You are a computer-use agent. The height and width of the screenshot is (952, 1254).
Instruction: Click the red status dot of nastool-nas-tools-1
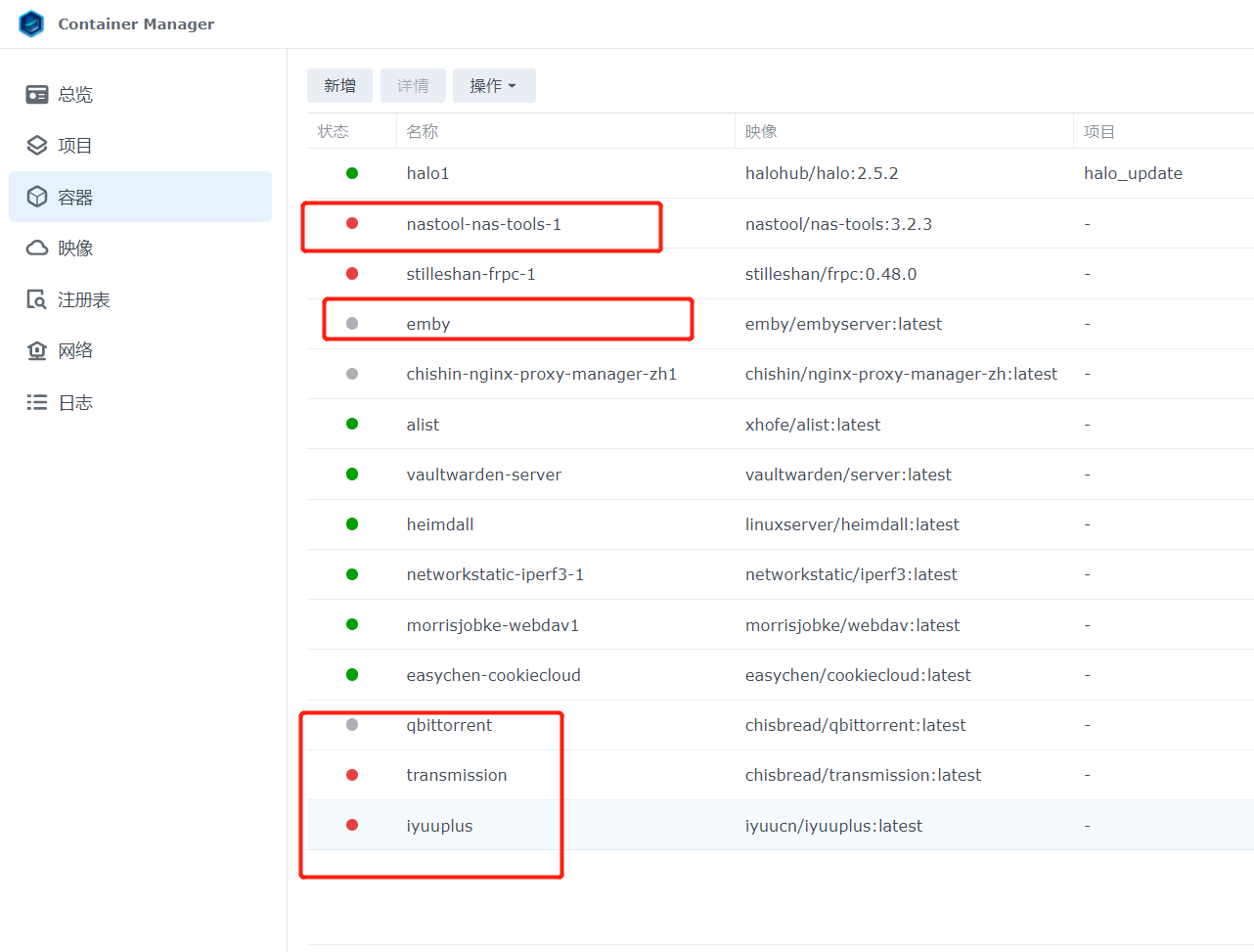coord(352,223)
